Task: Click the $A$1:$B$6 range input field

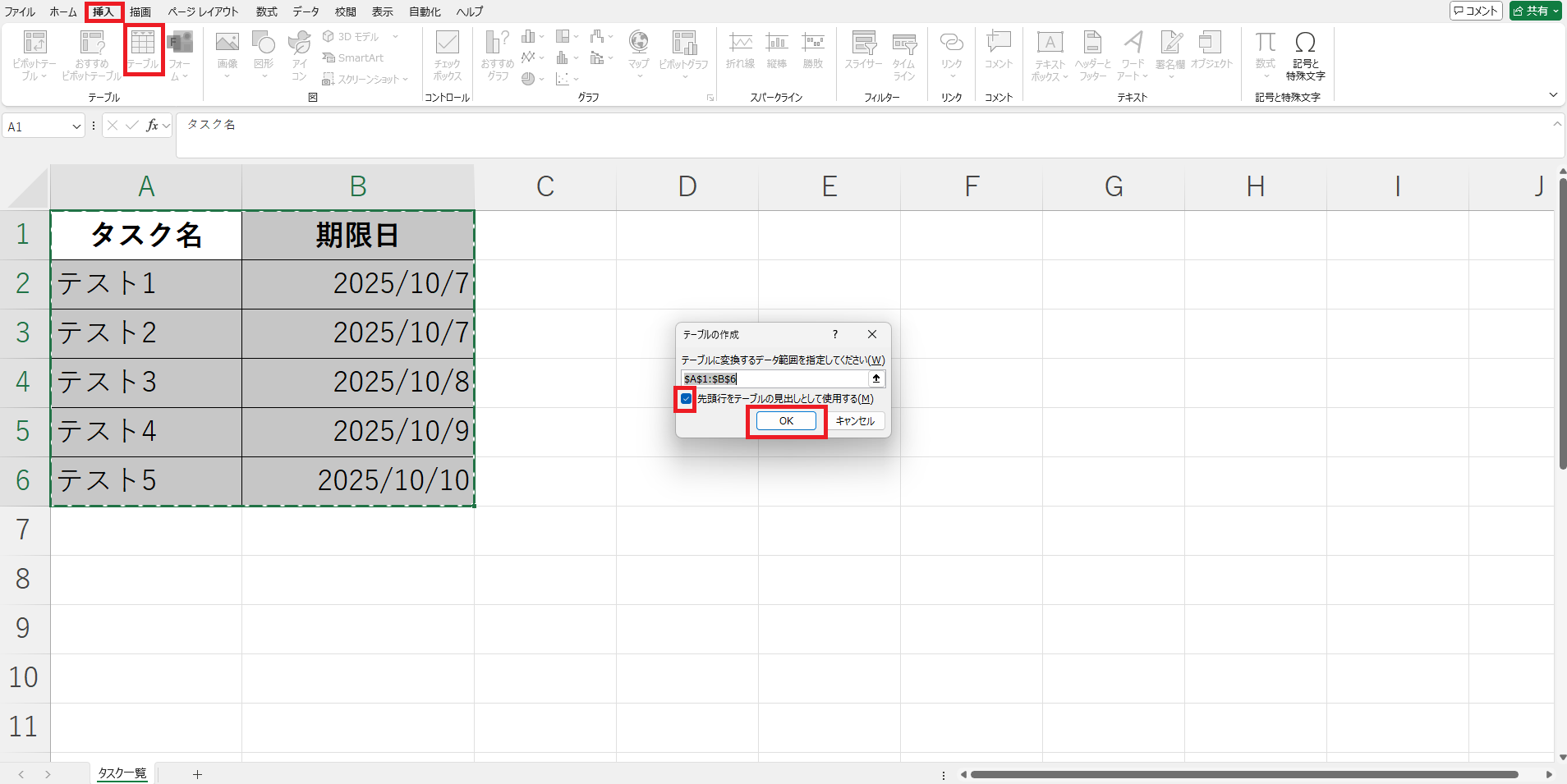Action: tap(774, 378)
